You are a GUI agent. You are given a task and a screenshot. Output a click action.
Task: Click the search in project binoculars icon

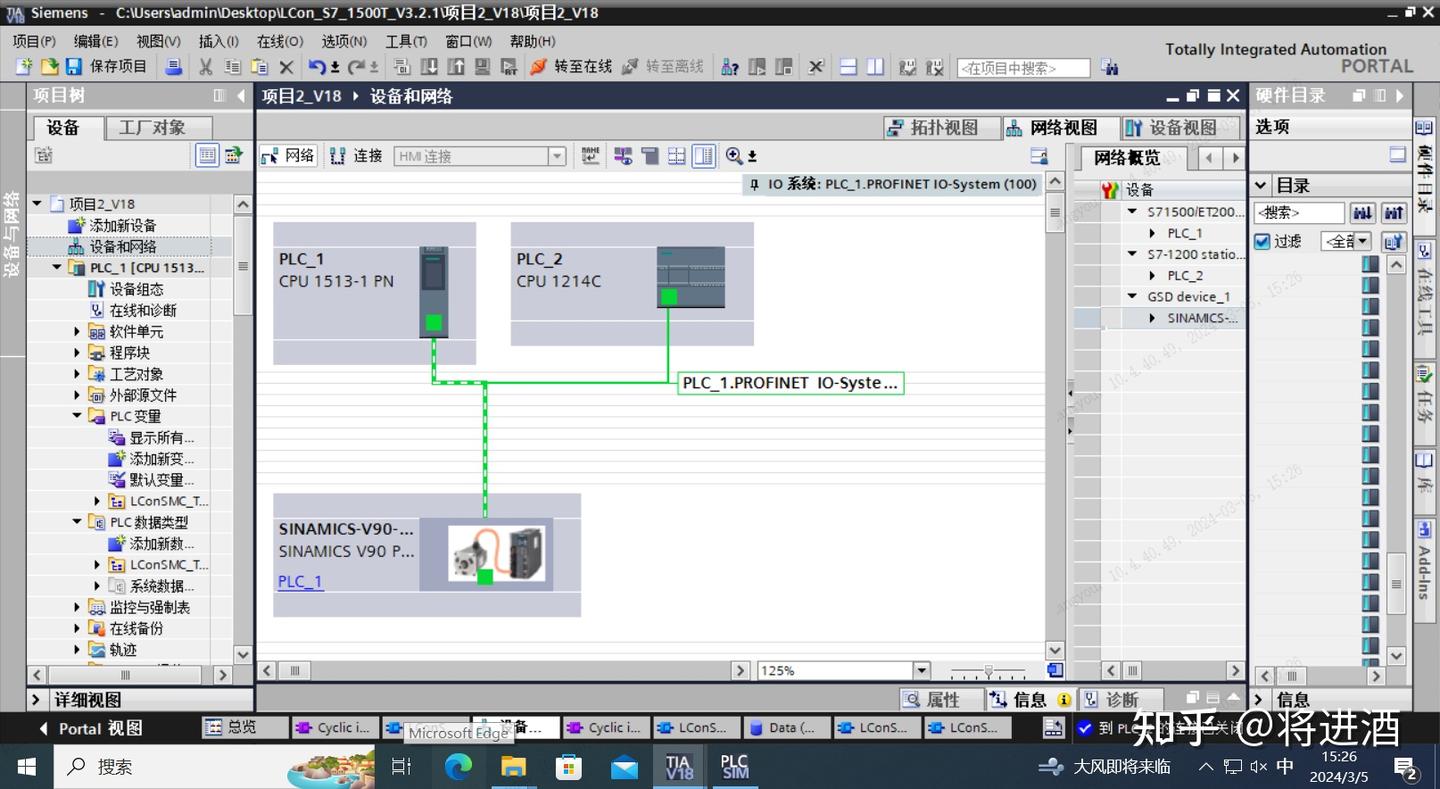point(1109,67)
